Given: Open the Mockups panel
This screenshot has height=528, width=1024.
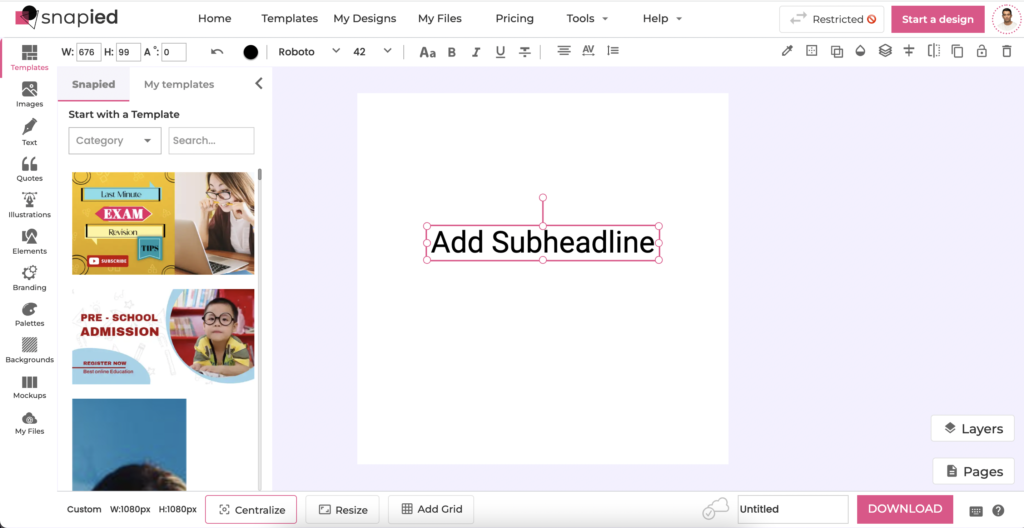Looking at the screenshot, I should [x=29, y=387].
